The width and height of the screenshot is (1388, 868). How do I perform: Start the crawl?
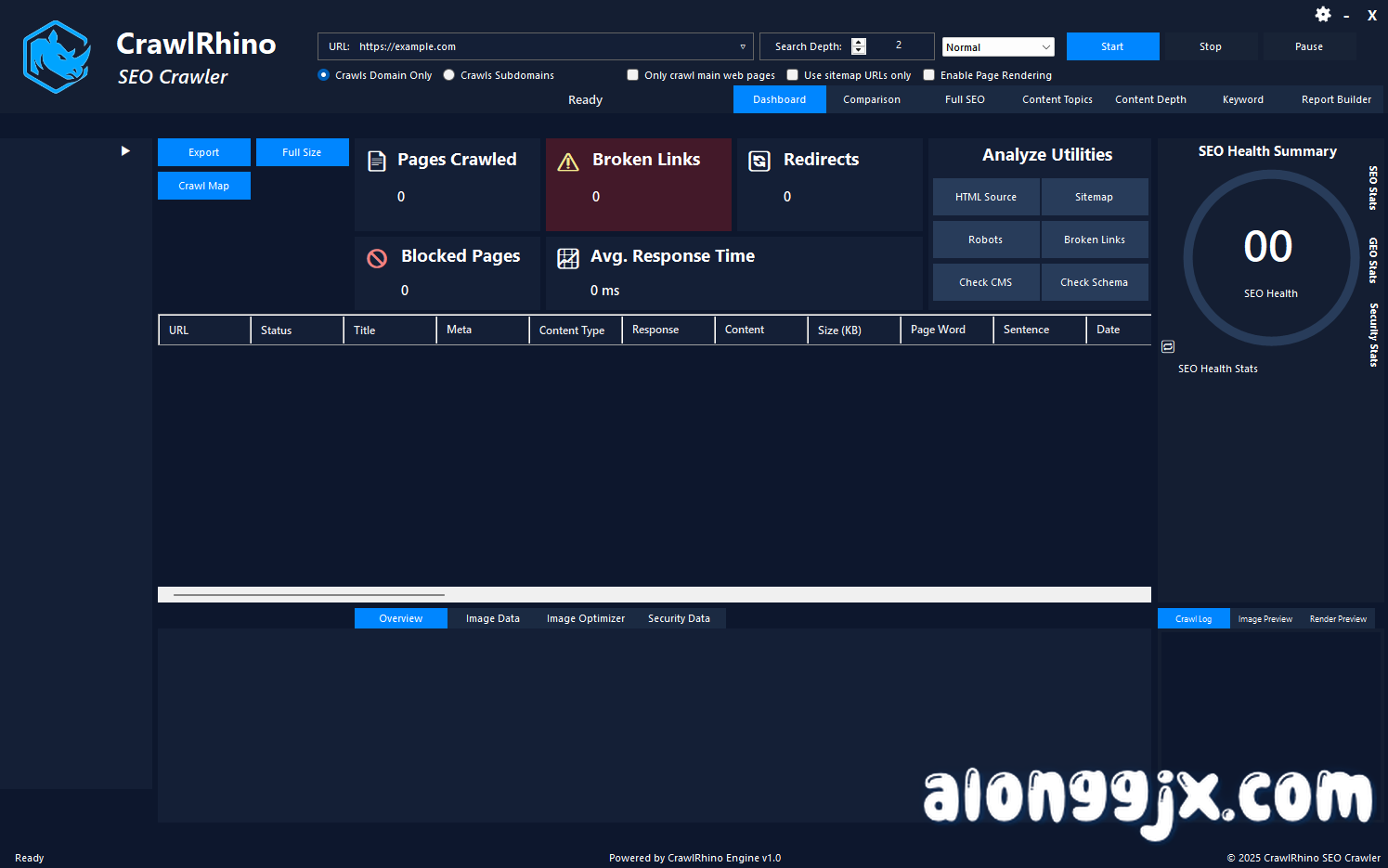coord(1112,46)
